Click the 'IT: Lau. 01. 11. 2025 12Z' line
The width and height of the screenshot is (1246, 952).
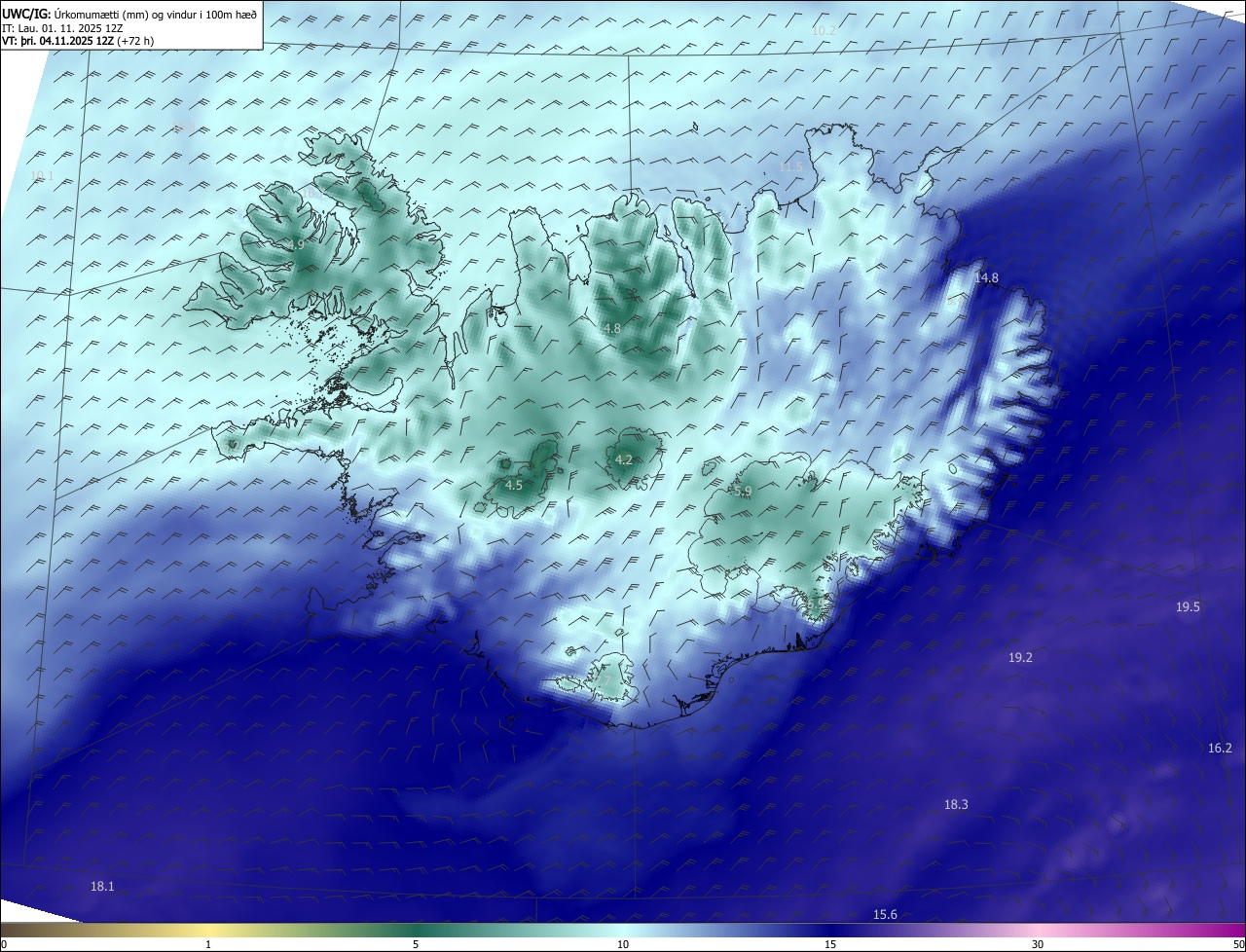click(62, 28)
